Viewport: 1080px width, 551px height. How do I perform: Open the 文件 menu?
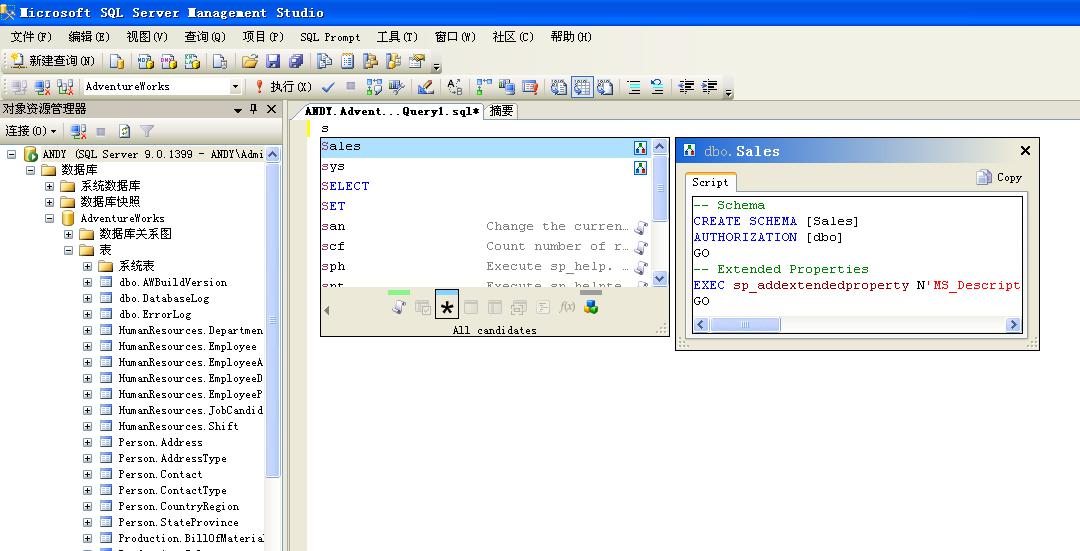coord(31,37)
